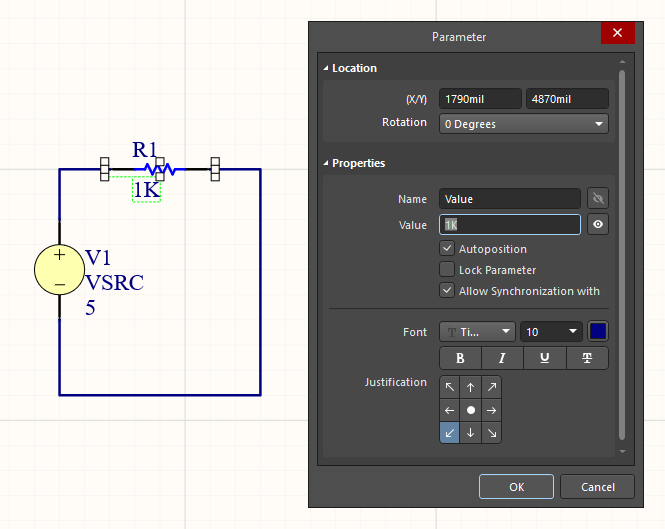
Task: Set justification to top-left arrow
Action: point(450,387)
